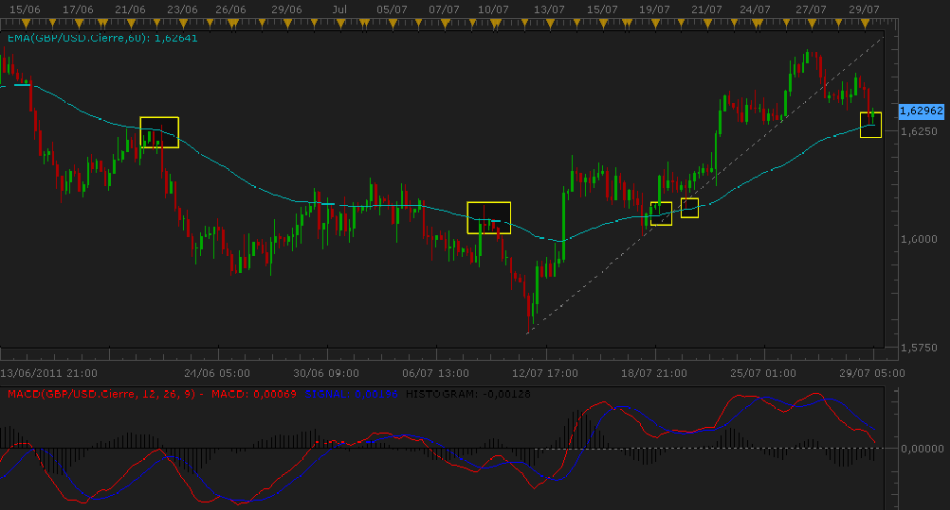The image size is (950, 510).
Task: Click the large yellow rectangle near 10/07
Action: (x=488, y=217)
